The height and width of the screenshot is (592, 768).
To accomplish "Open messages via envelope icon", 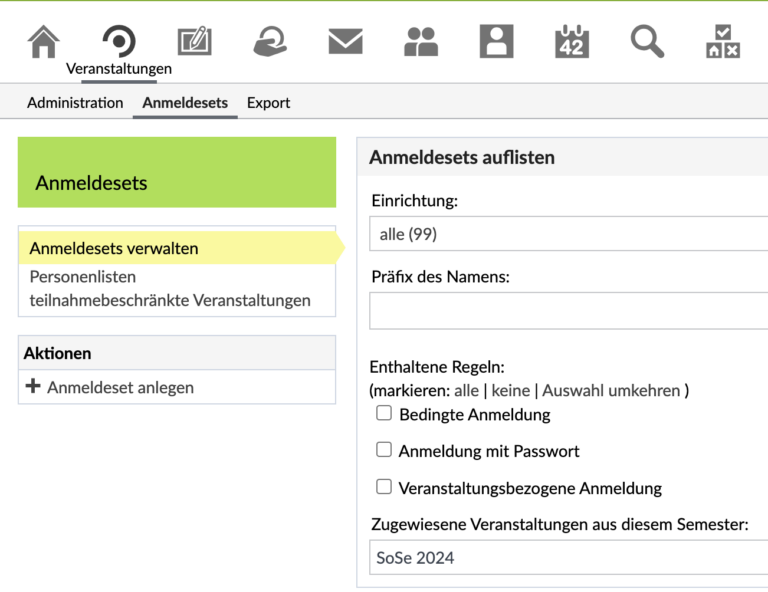I will pyautogui.click(x=345, y=41).
